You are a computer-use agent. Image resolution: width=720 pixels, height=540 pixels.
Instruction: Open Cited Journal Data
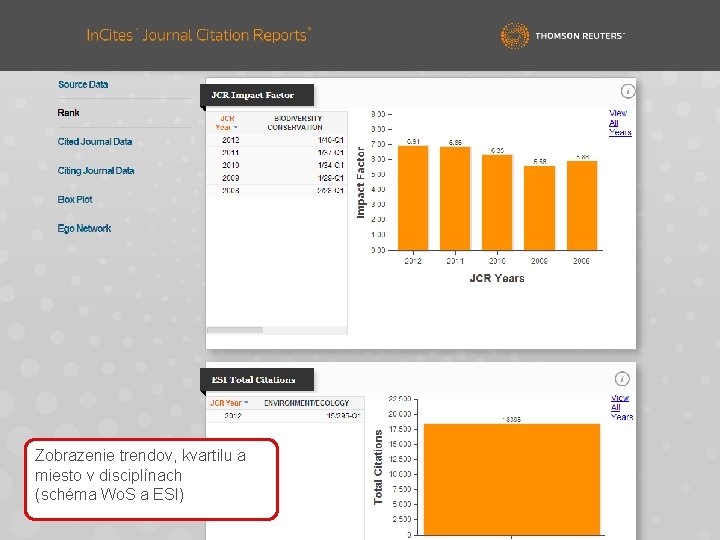95,142
